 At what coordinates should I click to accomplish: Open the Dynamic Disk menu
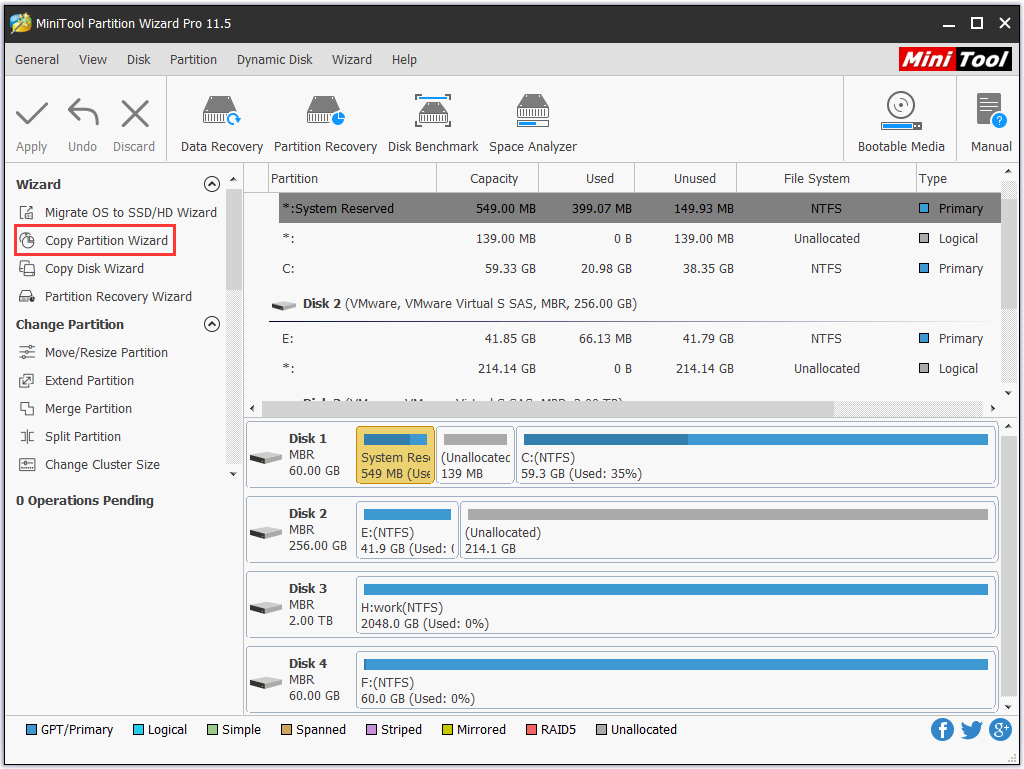[x=274, y=59]
